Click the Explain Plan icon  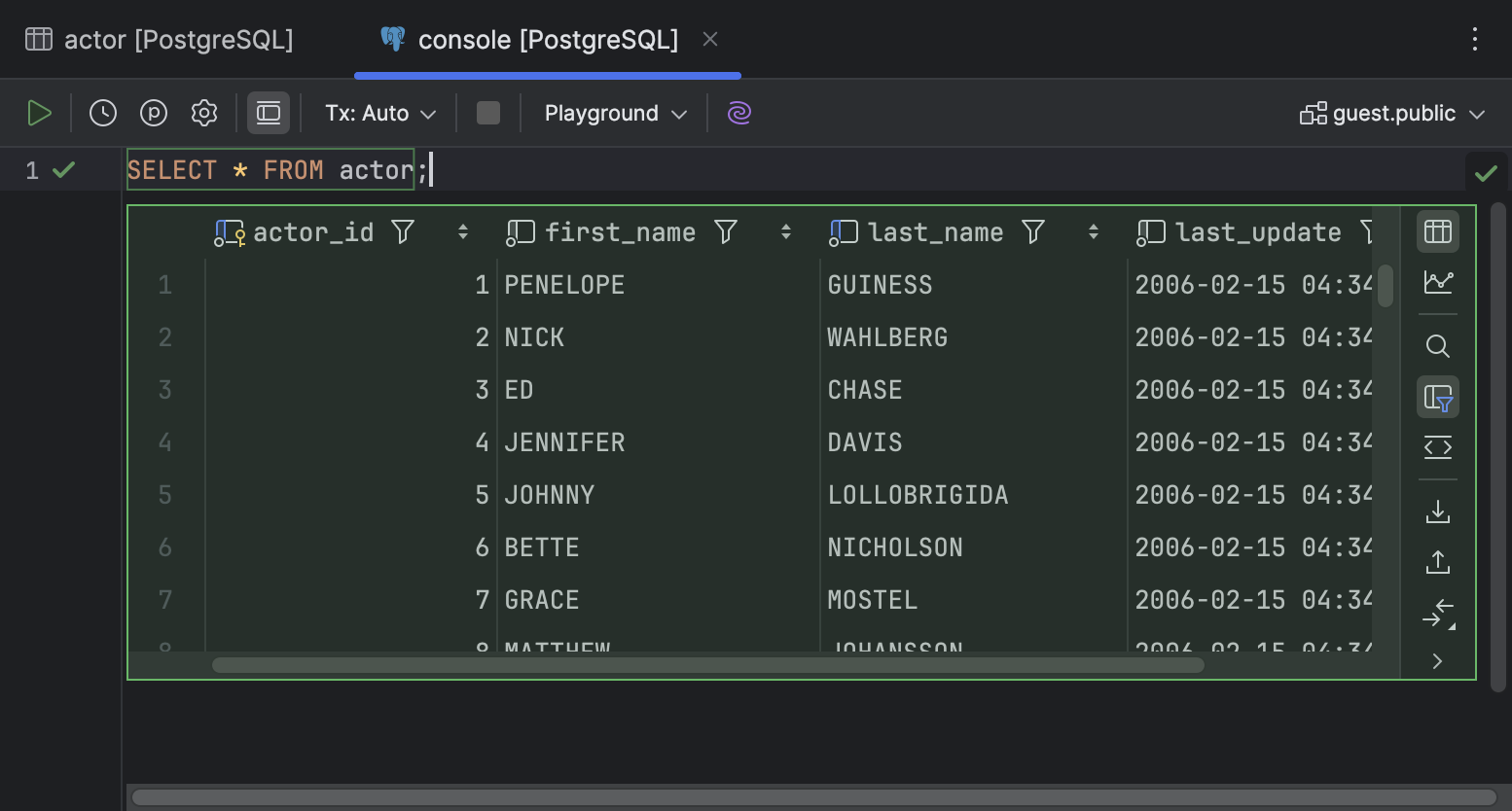click(154, 114)
